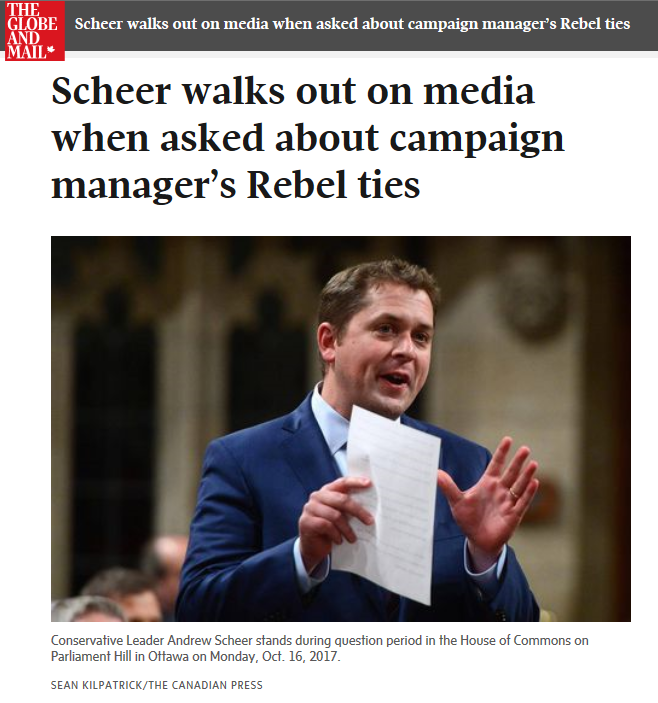This screenshot has width=658, height=703.
Task: Click "Scheer" in the top bar title
Action: coord(101,23)
